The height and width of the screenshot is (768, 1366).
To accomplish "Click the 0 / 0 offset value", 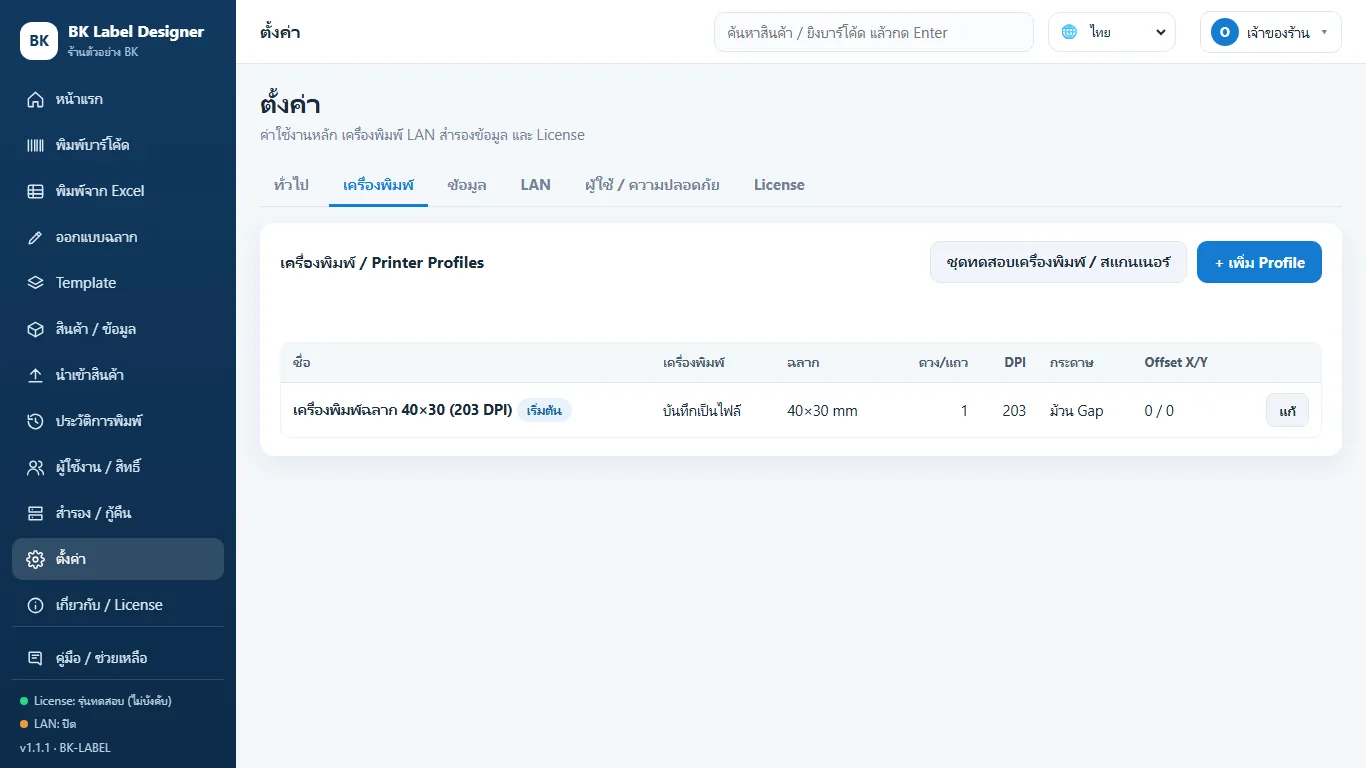I will pos(1159,410).
